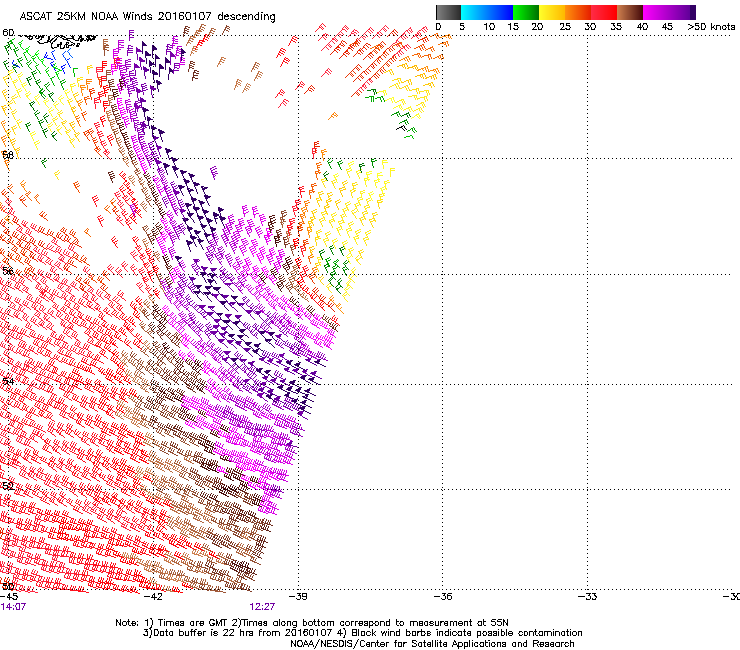740x650 pixels.
Task: Click the legend label '40'
Action: (642, 27)
